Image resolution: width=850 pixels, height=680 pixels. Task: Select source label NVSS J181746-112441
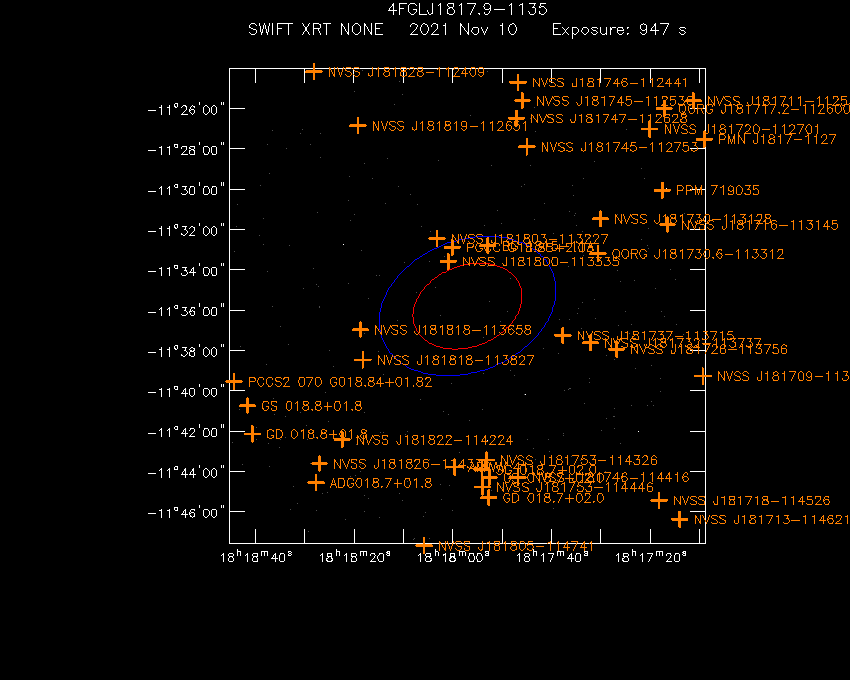609,82
